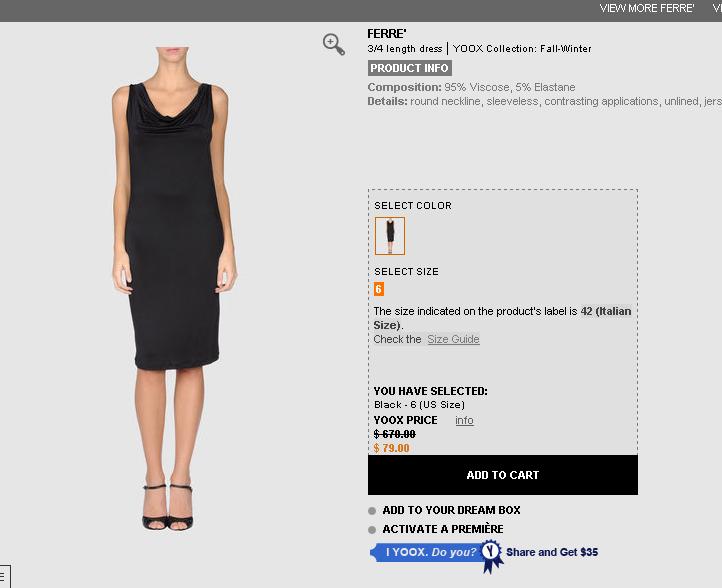Select the black dress color thumbnail

(390, 236)
